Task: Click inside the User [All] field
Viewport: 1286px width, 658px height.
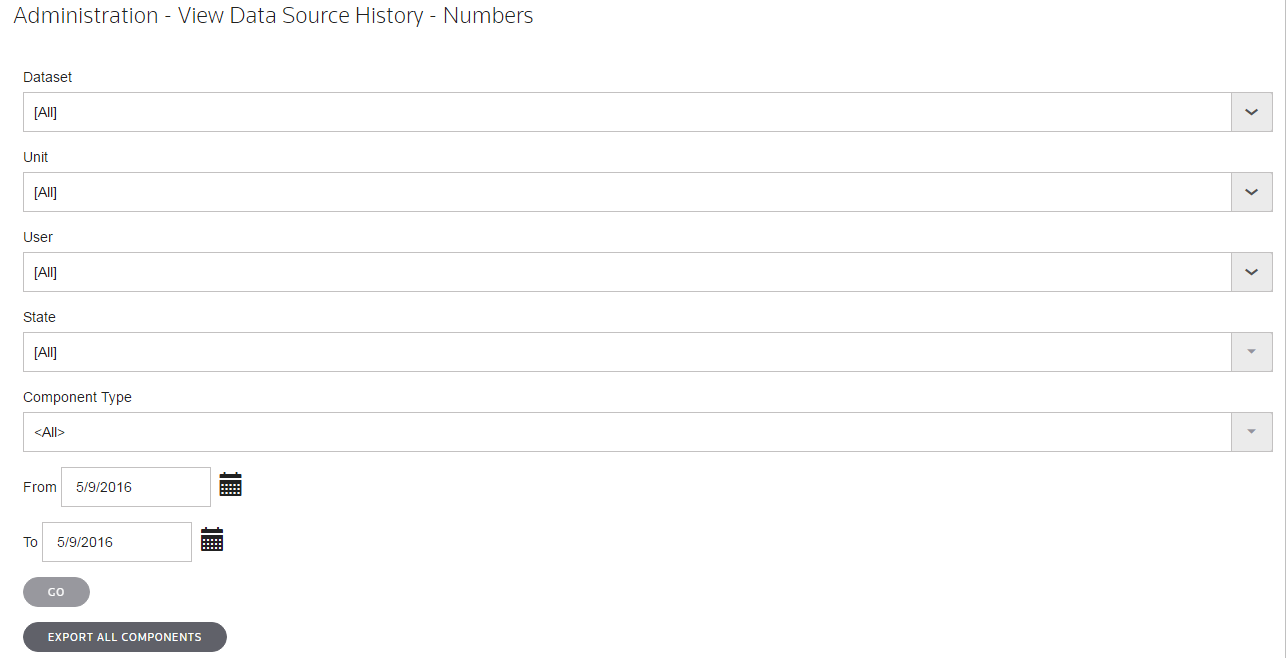Action: 626,272
